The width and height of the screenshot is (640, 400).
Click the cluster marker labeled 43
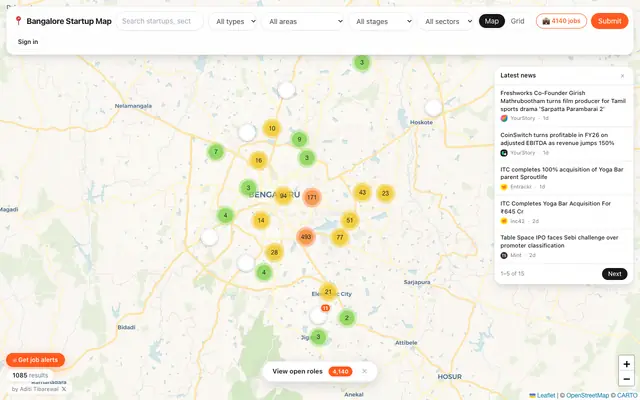[x=362, y=193]
